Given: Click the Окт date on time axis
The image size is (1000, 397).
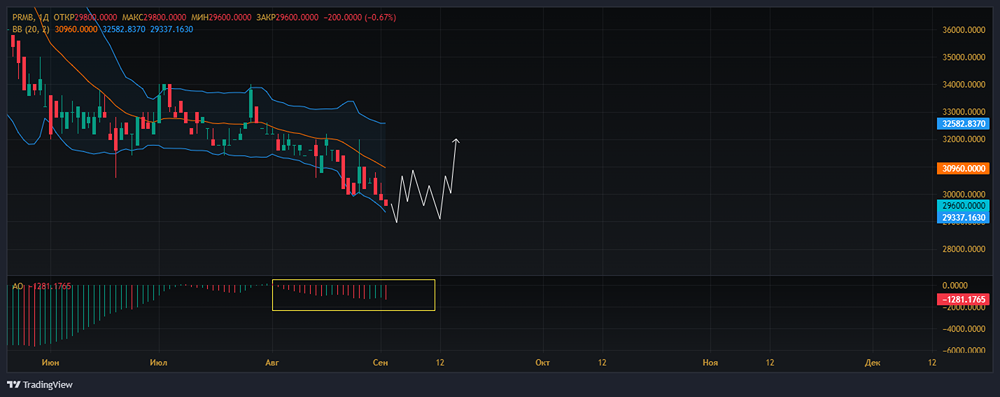Looking at the screenshot, I should [543, 363].
